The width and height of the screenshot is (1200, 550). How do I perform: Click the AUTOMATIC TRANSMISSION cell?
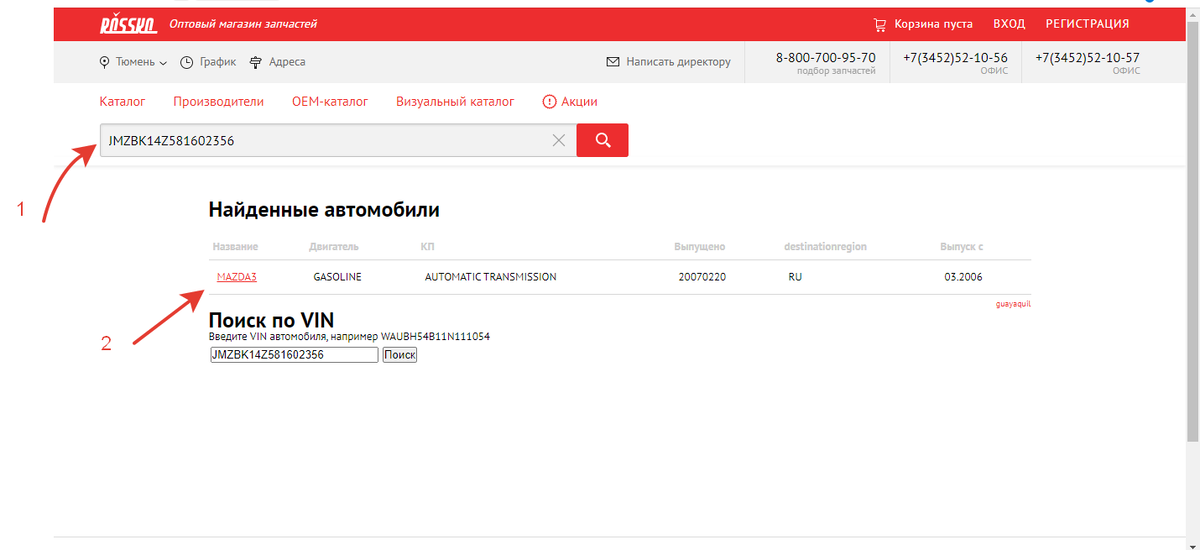pyautogui.click(x=490, y=277)
